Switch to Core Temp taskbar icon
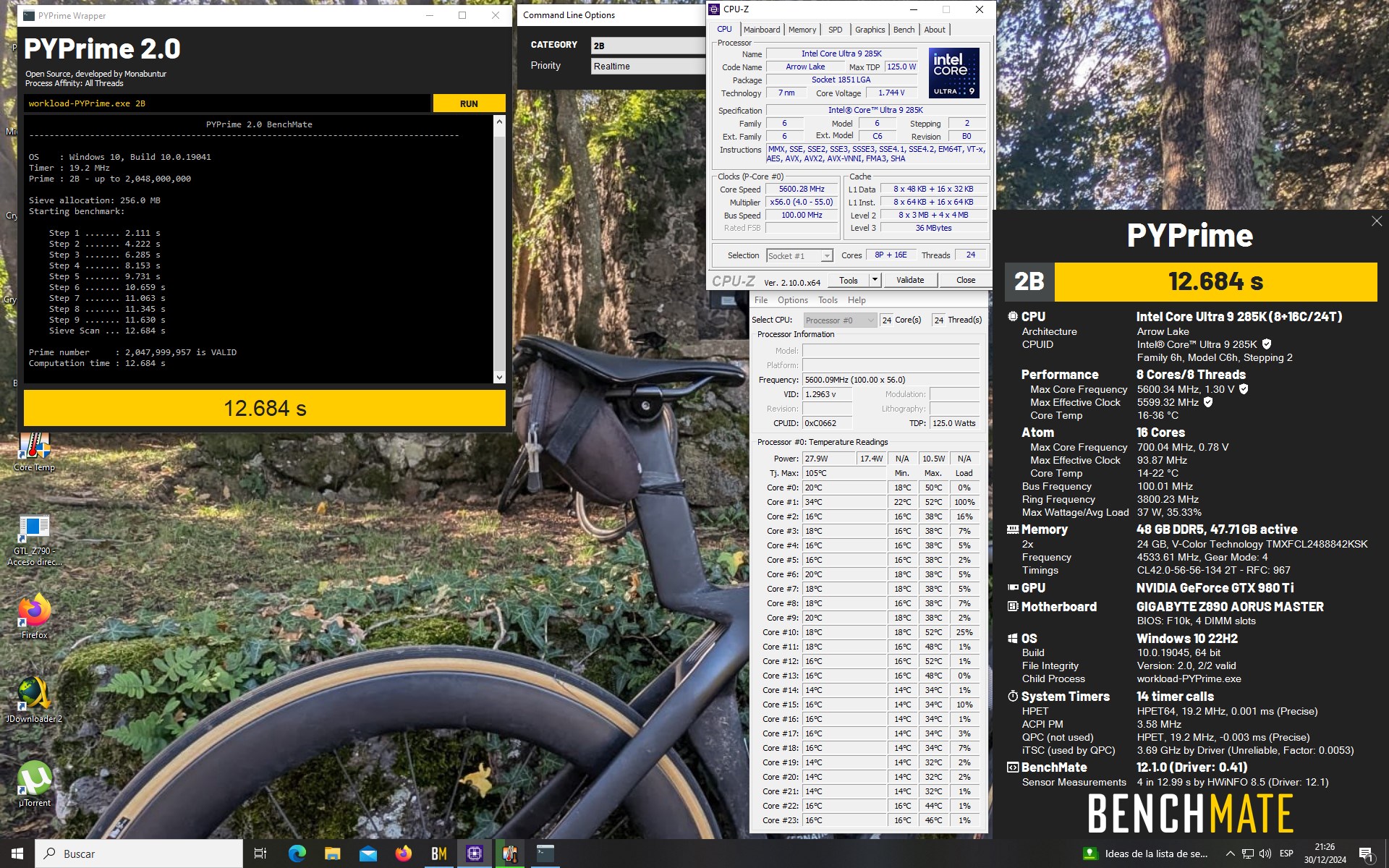 pos(510,854)
